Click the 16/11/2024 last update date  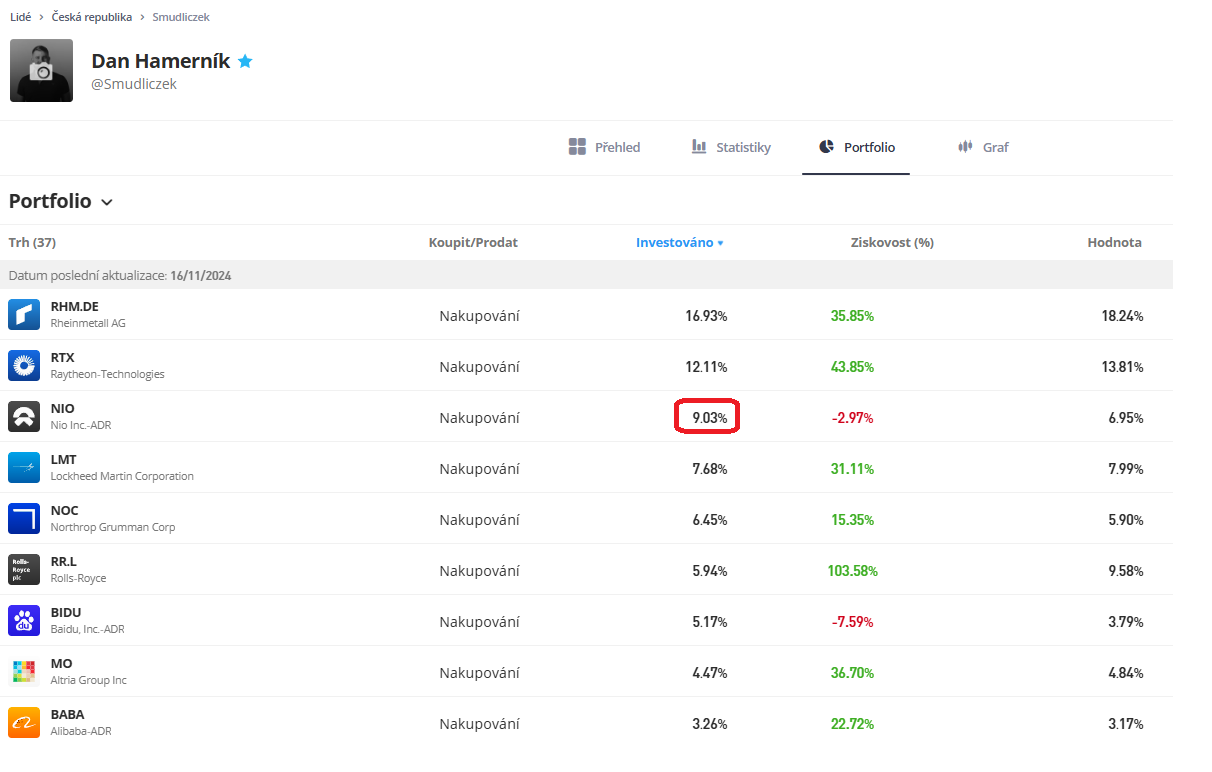[x=200, y=276]
